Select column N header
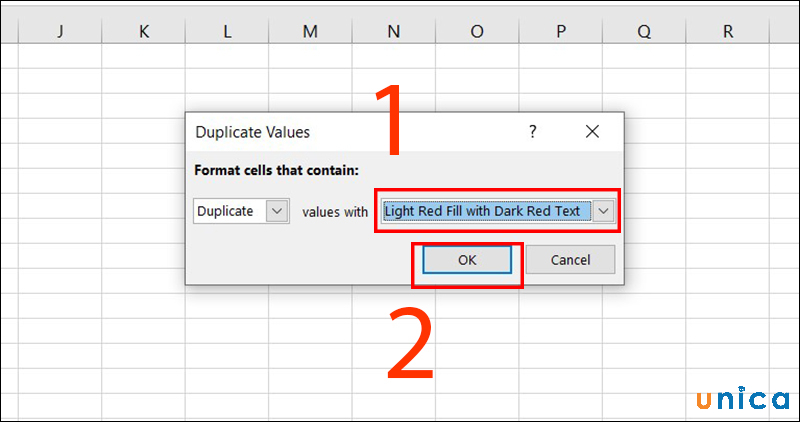 tap(393, 31)
